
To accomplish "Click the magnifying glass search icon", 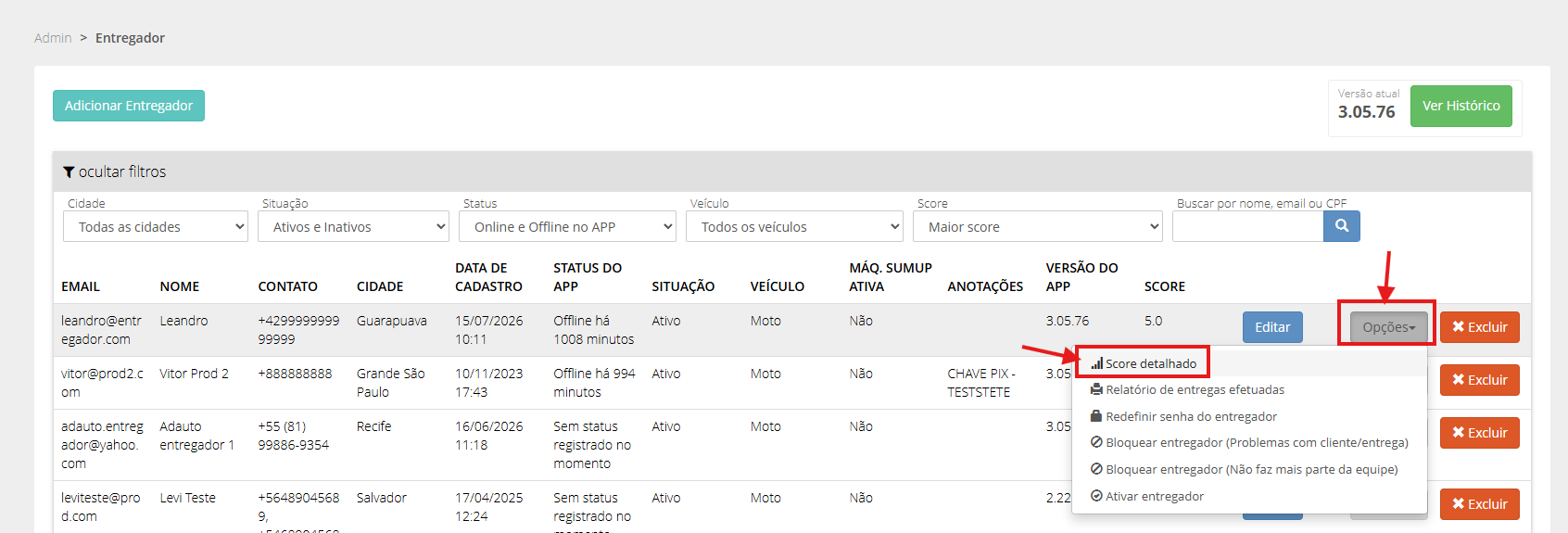I will tap(1341, 226).
